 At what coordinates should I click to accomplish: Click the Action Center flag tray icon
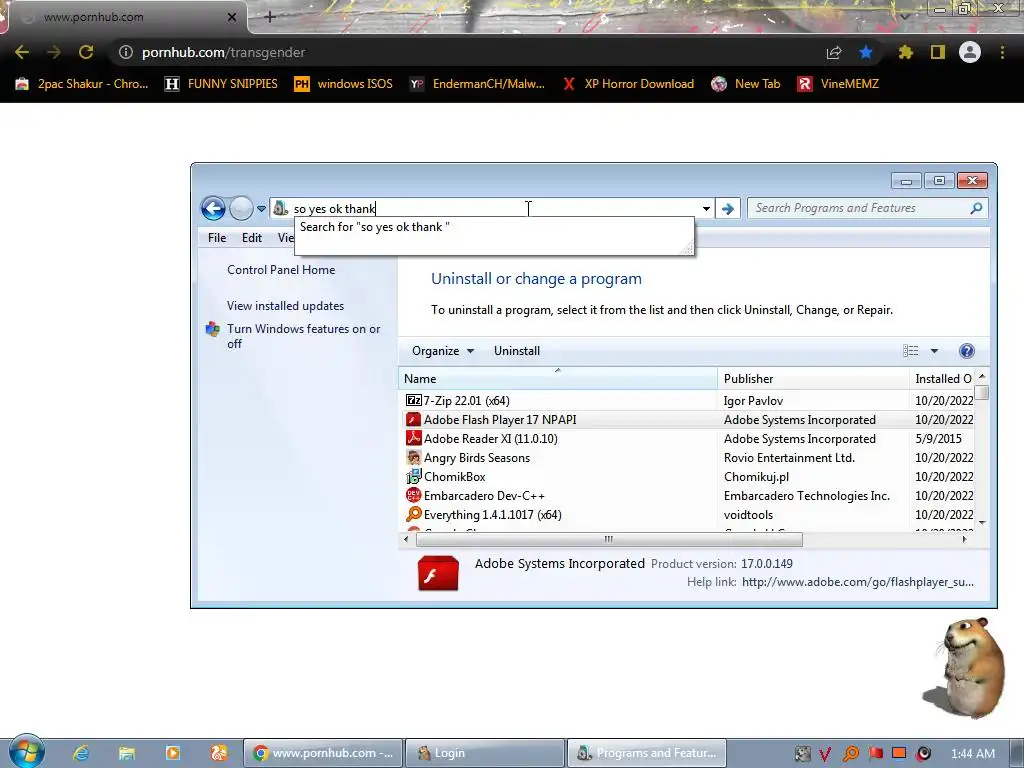point(875,754)
